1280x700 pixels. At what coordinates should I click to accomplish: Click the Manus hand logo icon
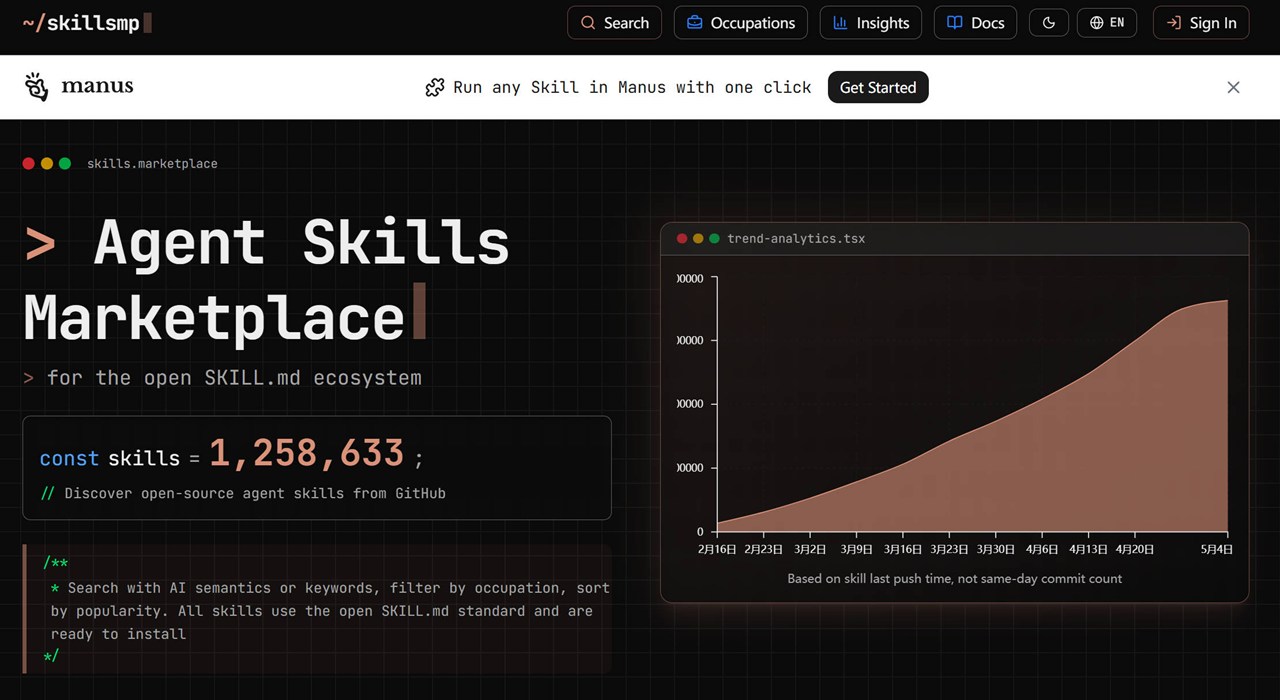pos(37,87)
